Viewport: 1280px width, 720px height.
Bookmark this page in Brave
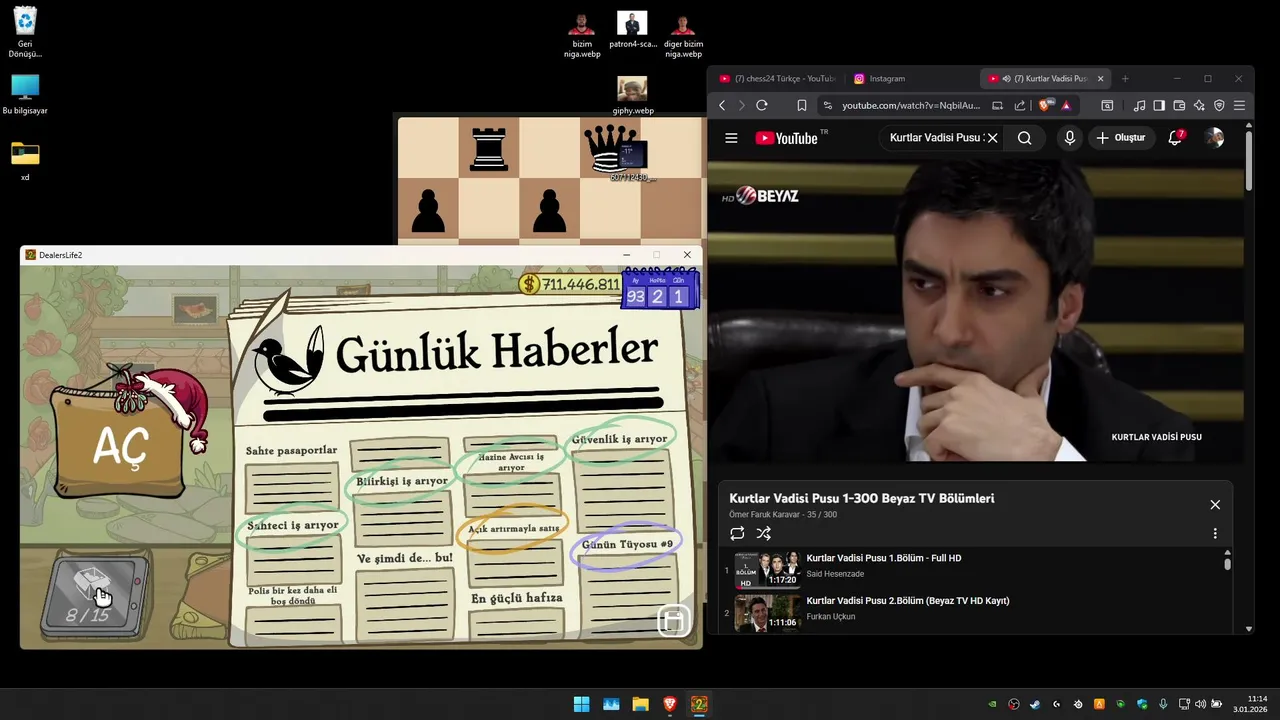(x=801, y=105)
